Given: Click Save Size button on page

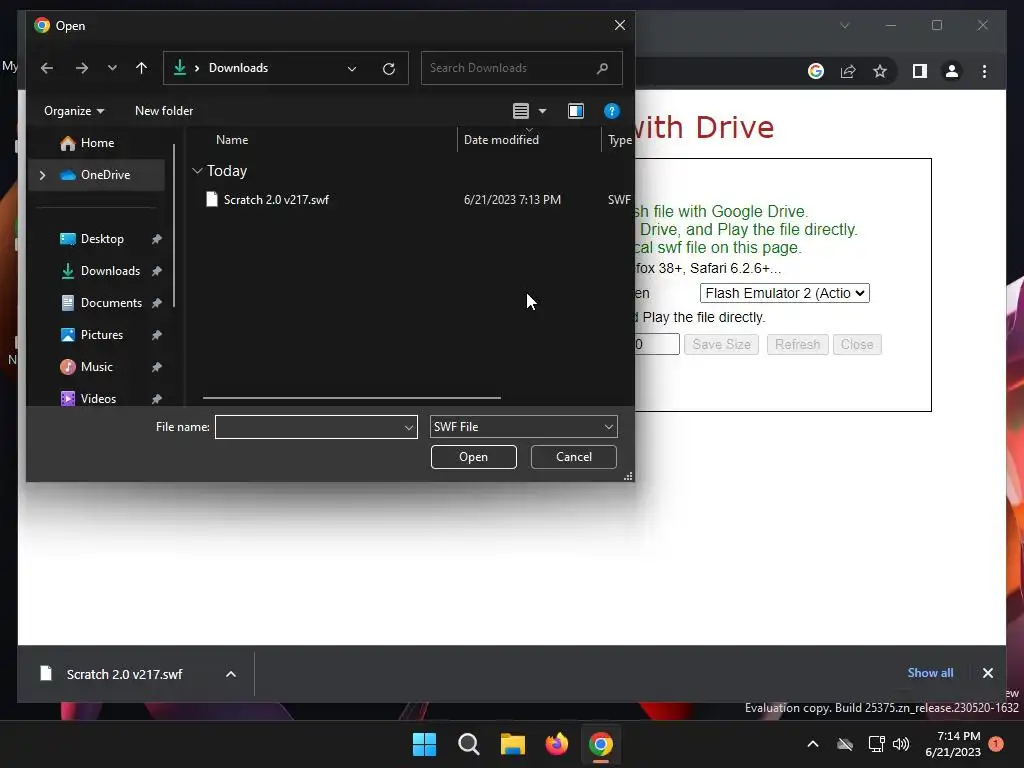Looking at the screenshot, I should coord(721,344).
